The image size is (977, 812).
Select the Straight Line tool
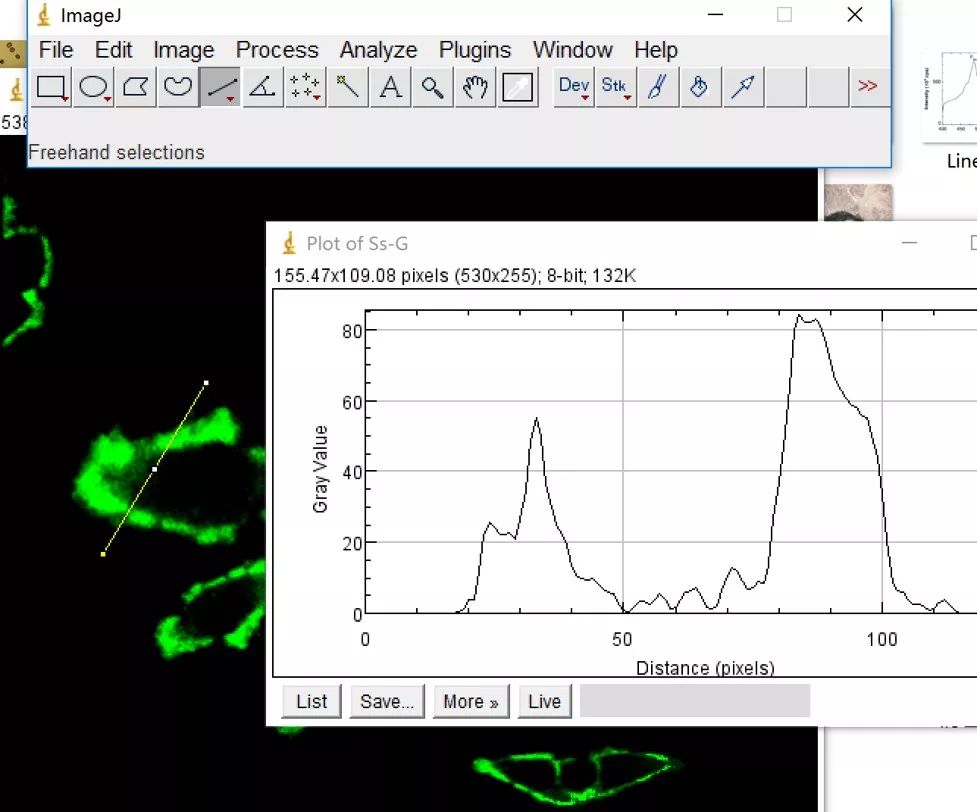[x=220, y=87]
